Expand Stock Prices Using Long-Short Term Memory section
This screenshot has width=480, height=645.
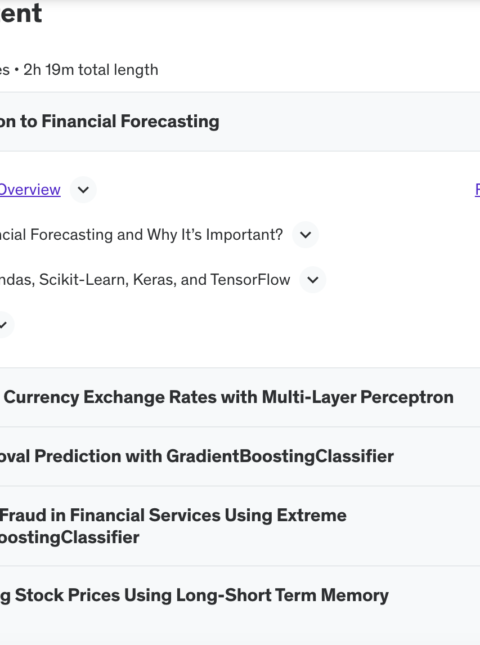coord(240,596)
